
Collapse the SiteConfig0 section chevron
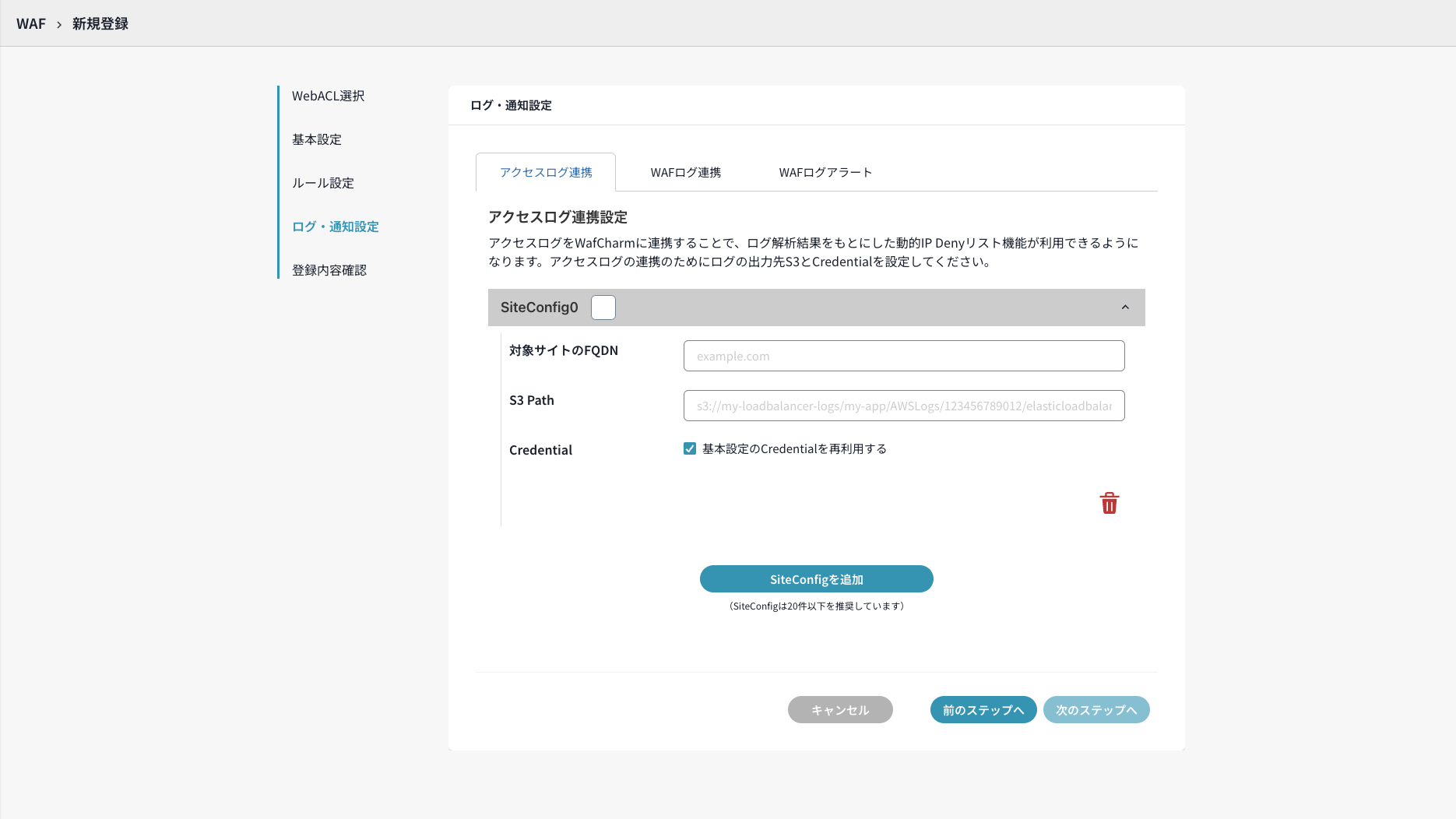click(1124, 308)
